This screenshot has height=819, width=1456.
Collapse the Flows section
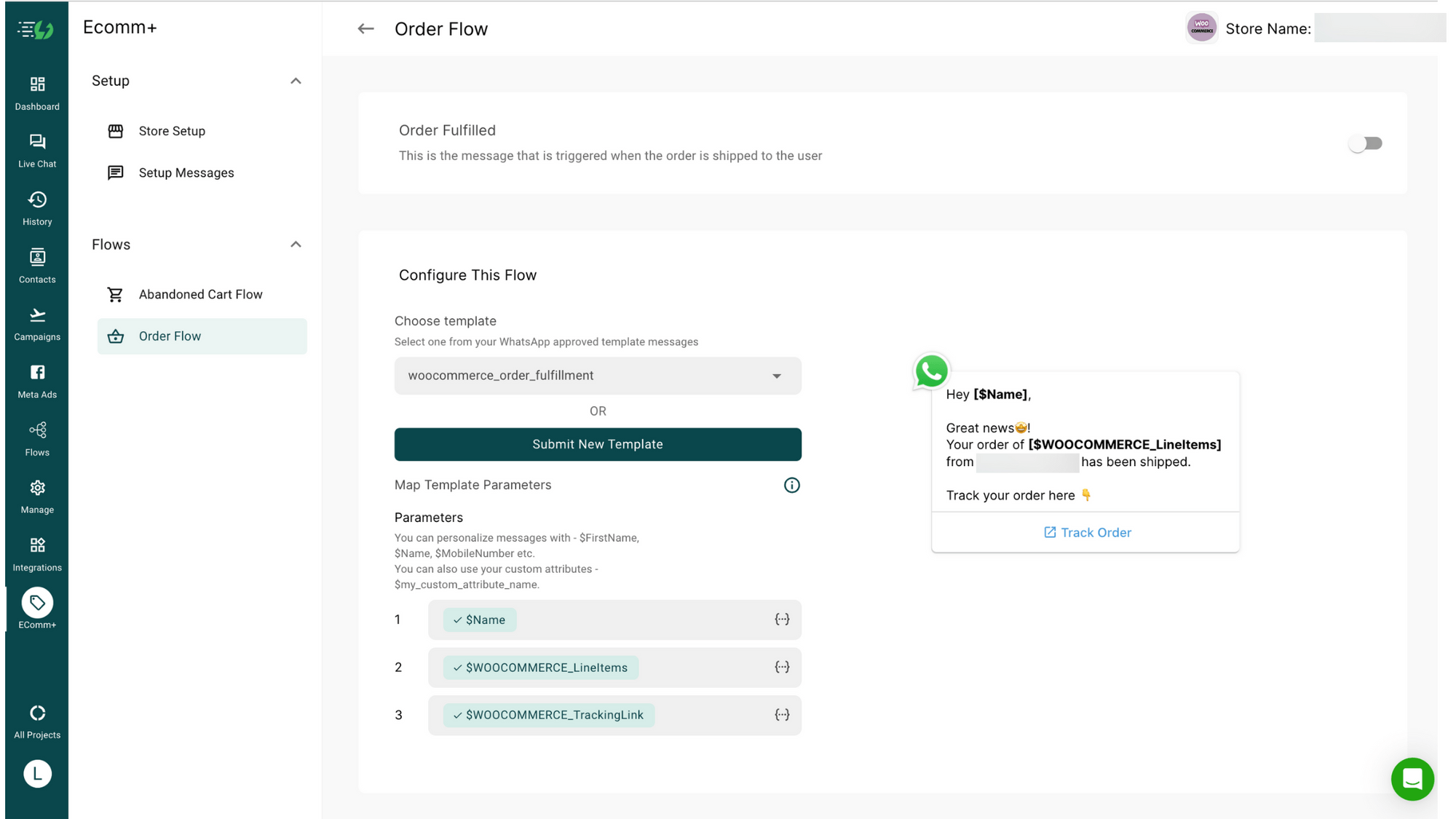pos(296,244)
